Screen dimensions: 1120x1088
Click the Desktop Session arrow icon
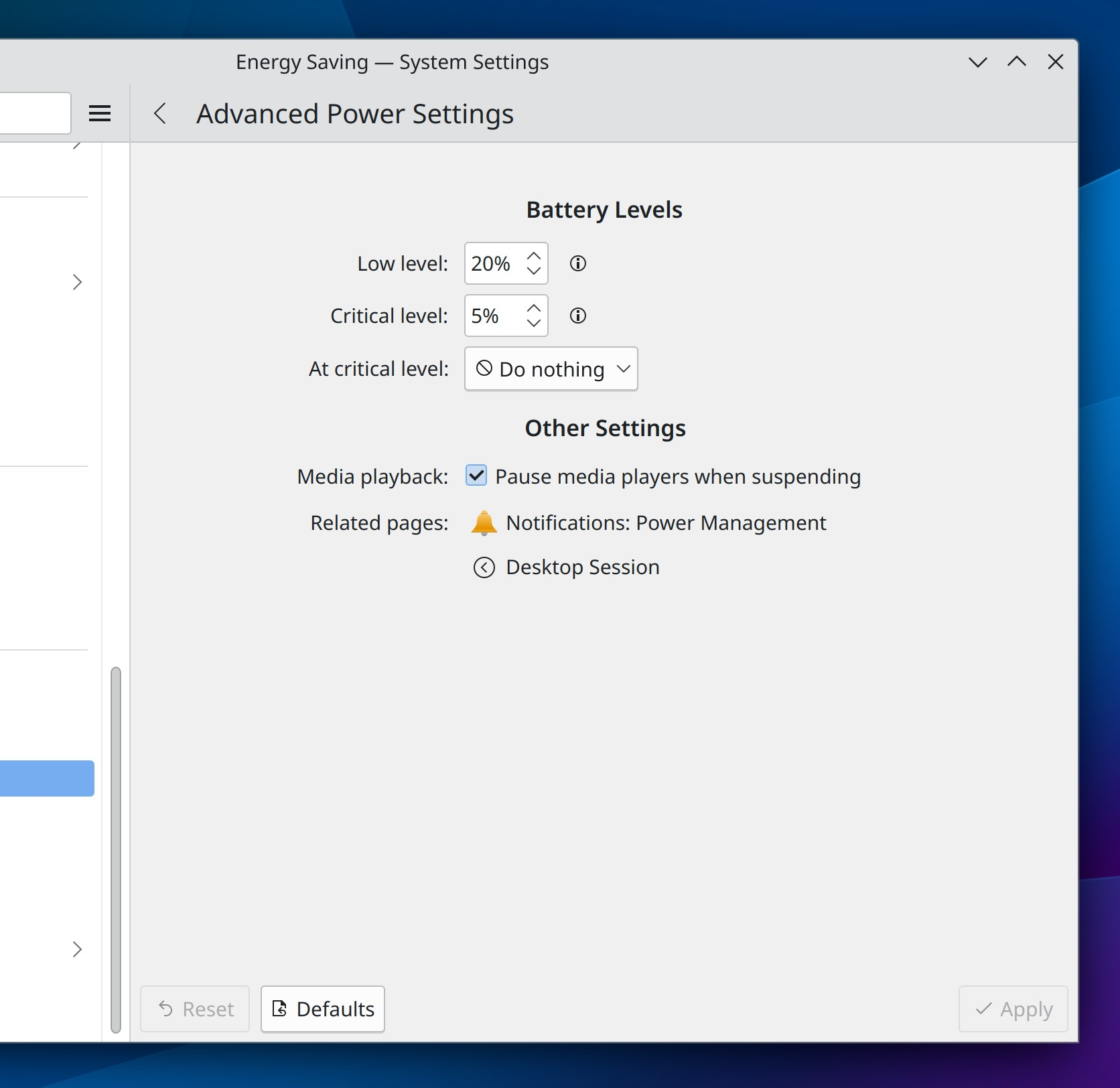(x=484, y=567)
